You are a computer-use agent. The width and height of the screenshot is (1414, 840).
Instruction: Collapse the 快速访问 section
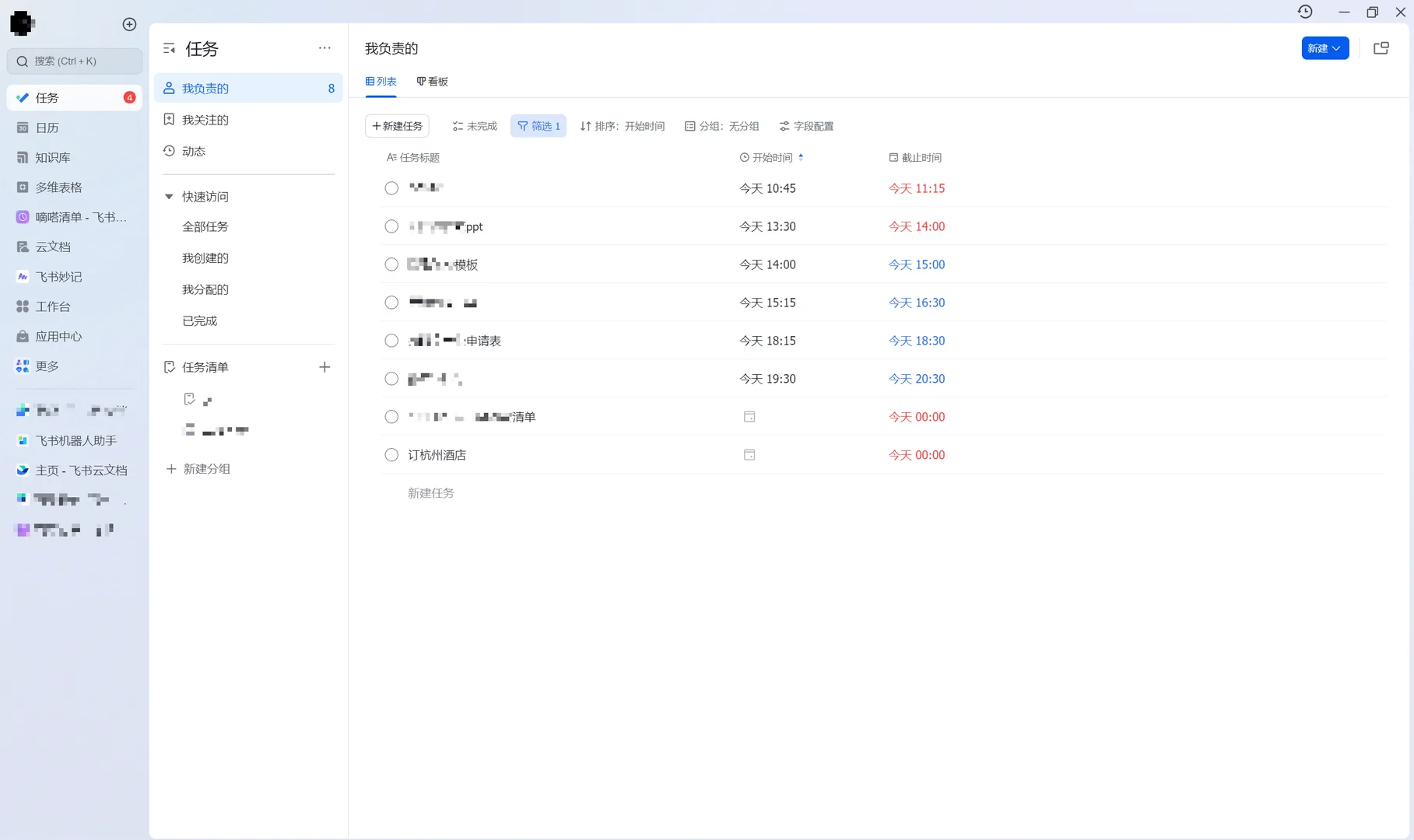tap(169, 197)
